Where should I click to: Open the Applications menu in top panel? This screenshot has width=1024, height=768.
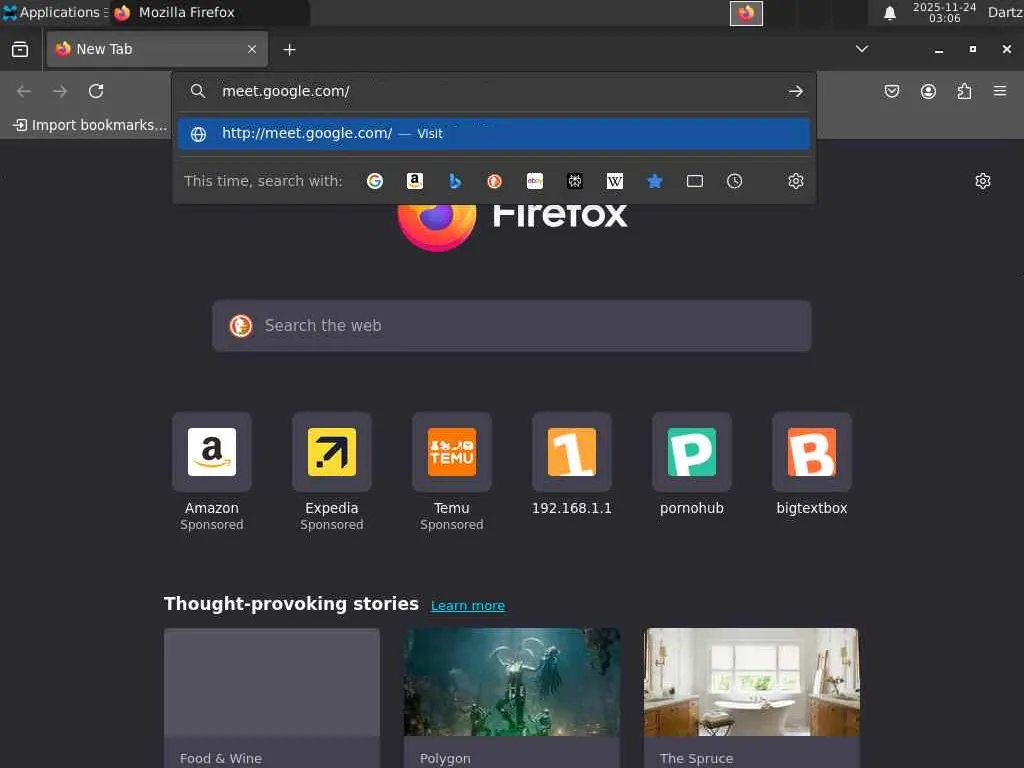tap(55, 12)
